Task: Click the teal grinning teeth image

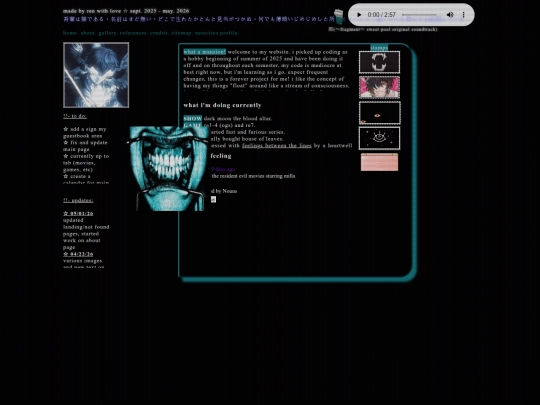Action: tap(169, 168)
